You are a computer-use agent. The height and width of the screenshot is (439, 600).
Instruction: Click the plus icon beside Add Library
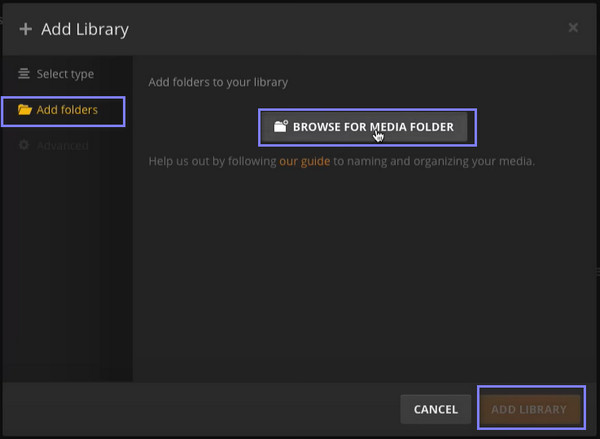[x=26, y=29]
